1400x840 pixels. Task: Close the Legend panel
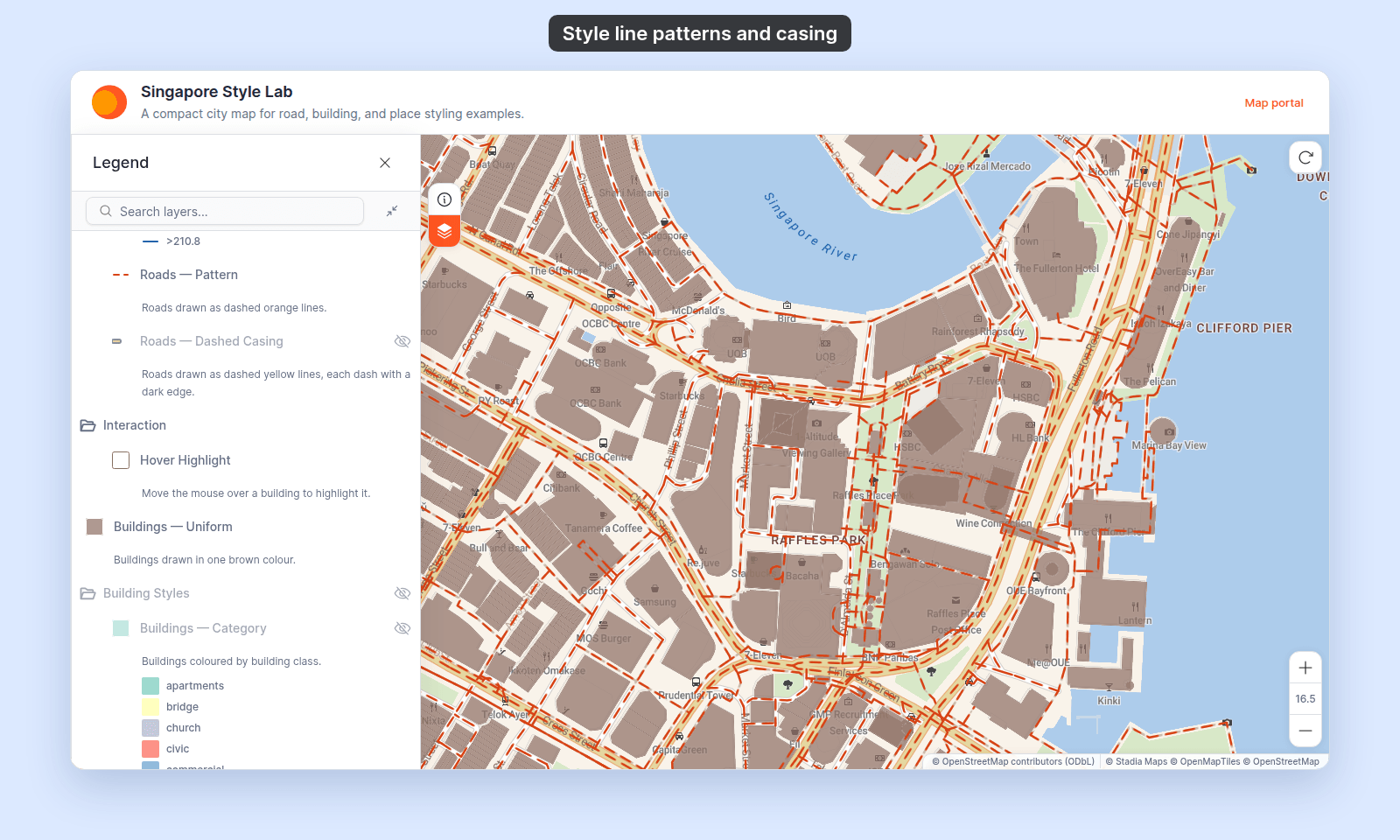(x=385, y=163)
